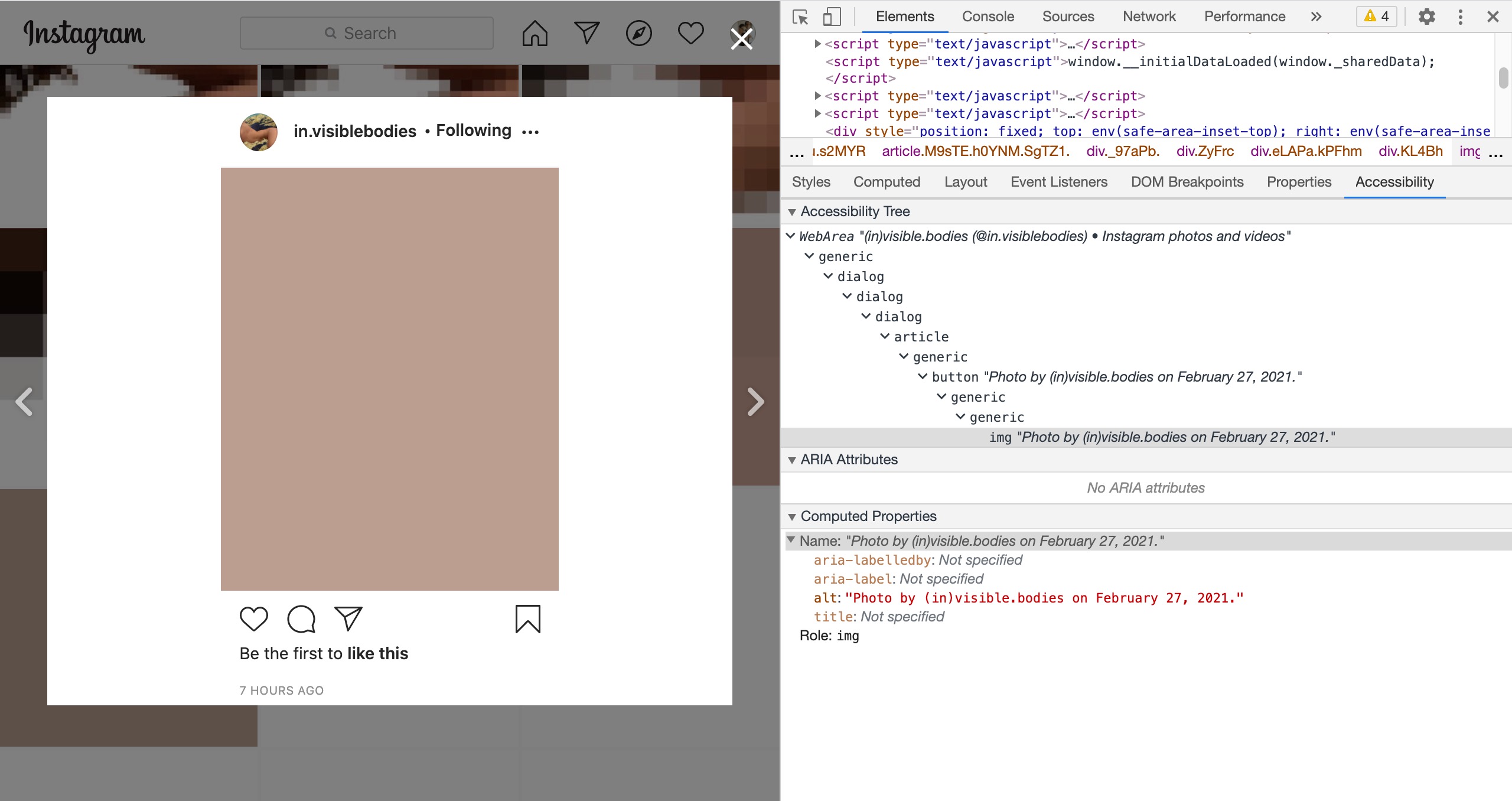Collapse the article node in the accessibility tree

click(885, 337)
